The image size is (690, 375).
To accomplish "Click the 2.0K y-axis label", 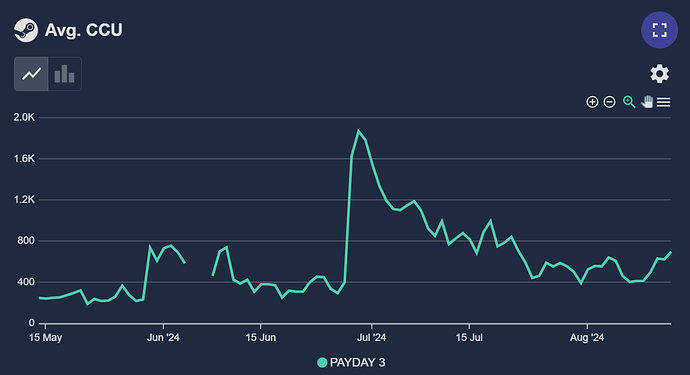I will [x=24, y=117].
